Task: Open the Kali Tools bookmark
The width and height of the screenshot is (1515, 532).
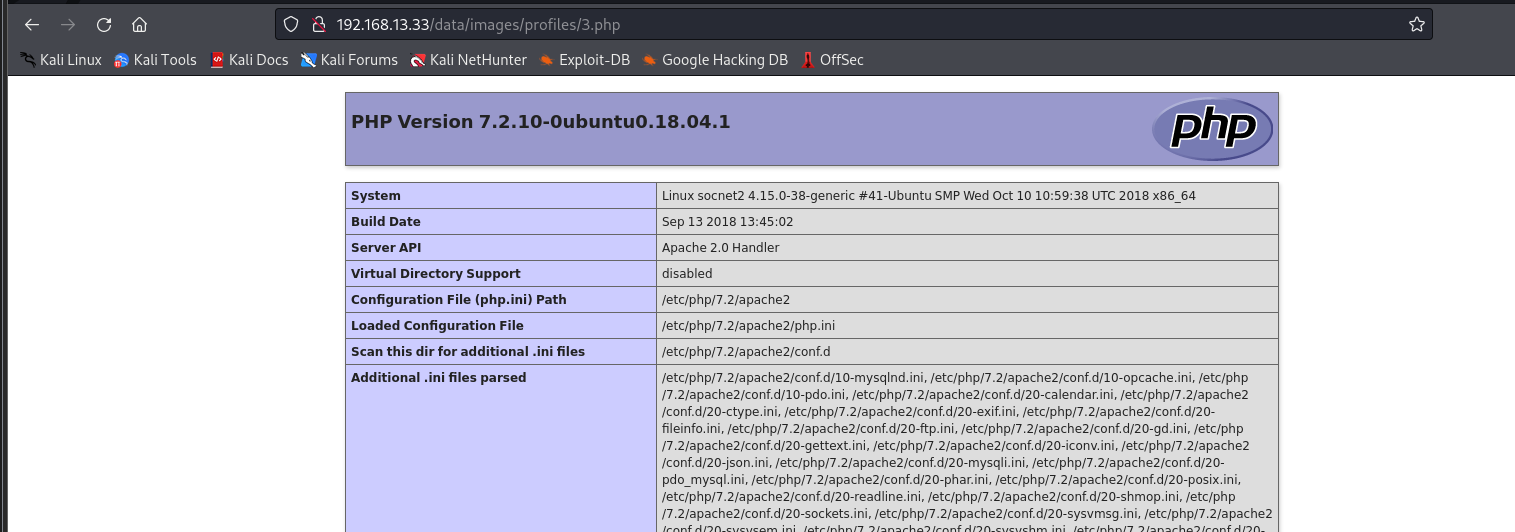Action: coord(155,60)
